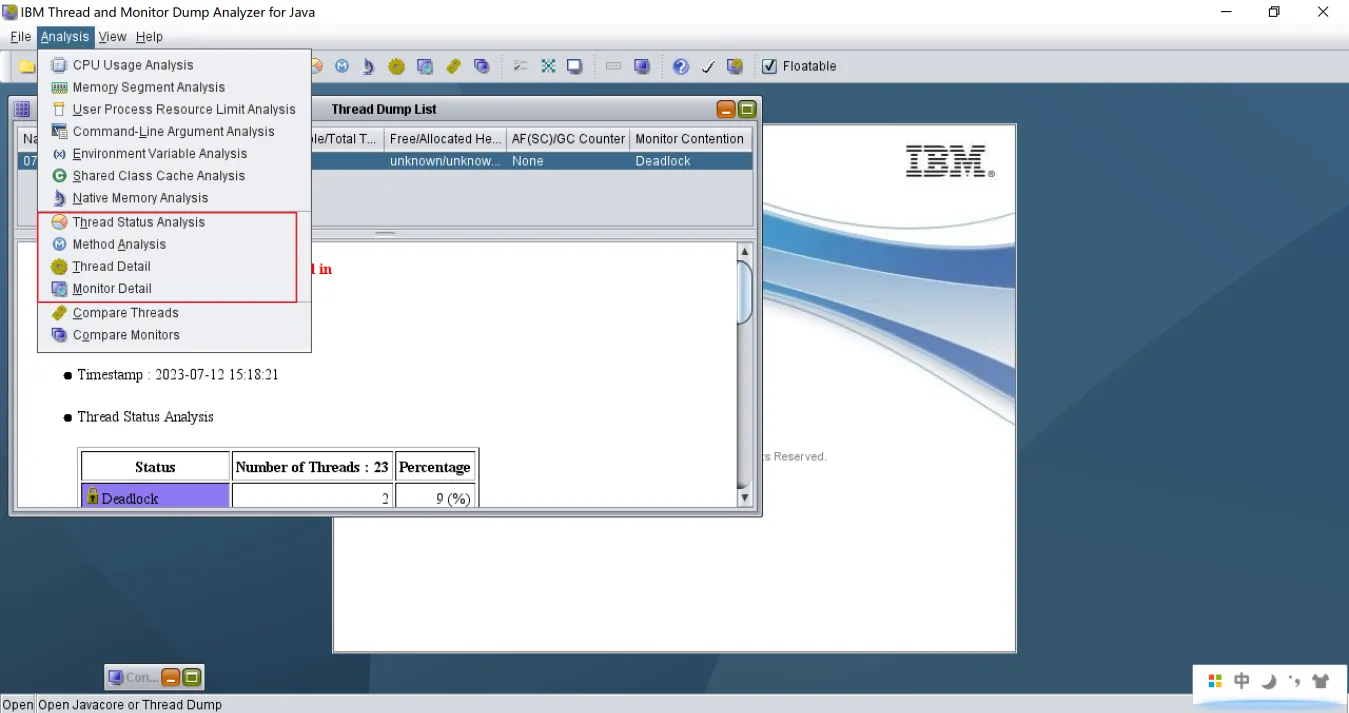Select Memory Segment Analysis
The height and width of the screenshot is (713, 1349).
pyautogui.click(x=174, y=87)
